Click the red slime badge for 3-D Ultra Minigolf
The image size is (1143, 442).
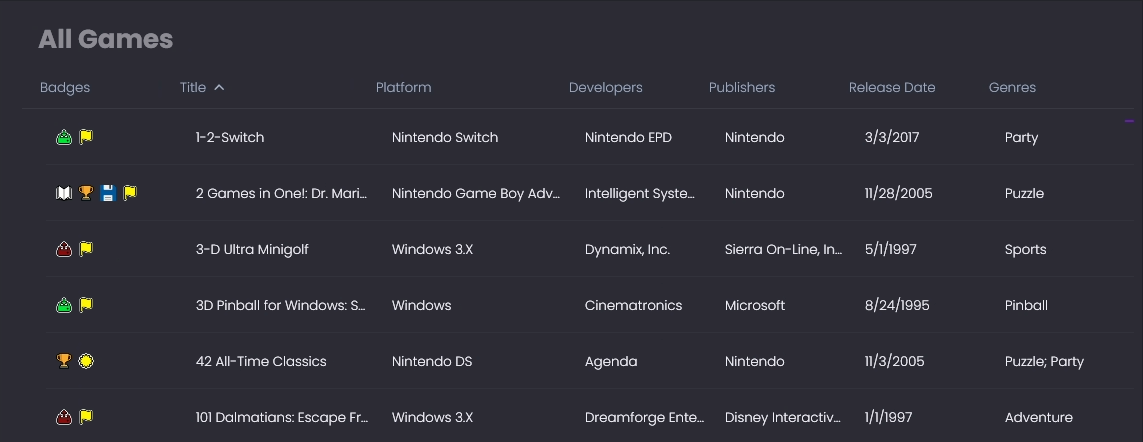point(64,249)
